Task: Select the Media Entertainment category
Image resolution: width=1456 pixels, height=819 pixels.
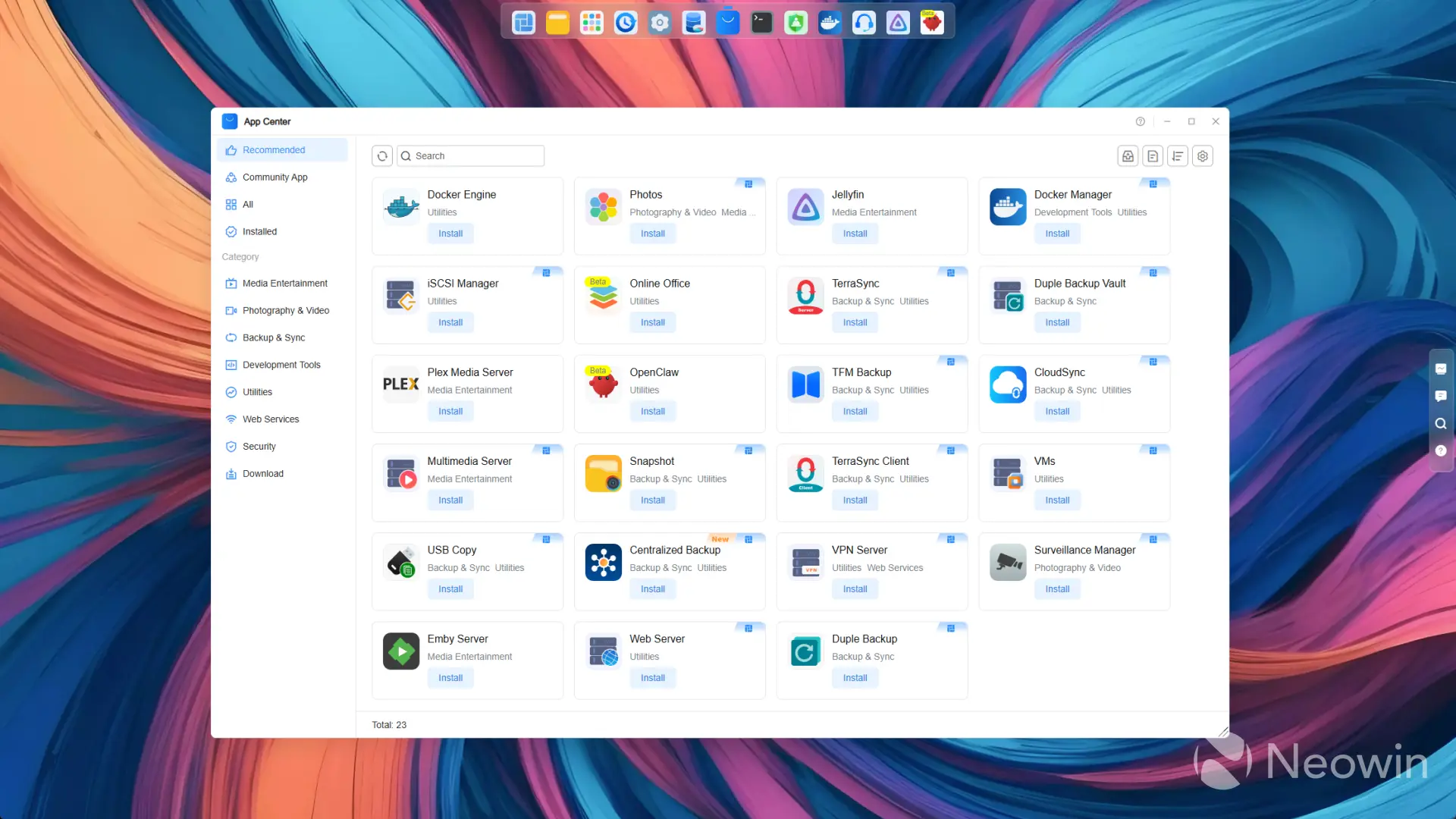Action: click(x=283, y=284)
